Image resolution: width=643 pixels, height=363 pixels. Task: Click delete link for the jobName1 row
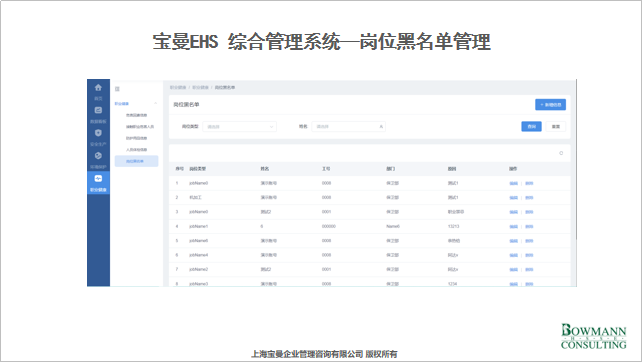[529, 226]
